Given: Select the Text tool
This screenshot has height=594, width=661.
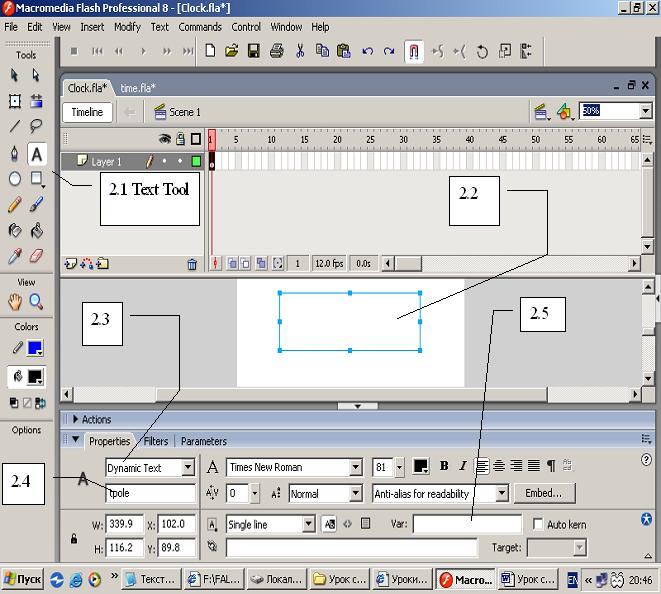Looking at the screenshot, I should [x=37, y=154].
